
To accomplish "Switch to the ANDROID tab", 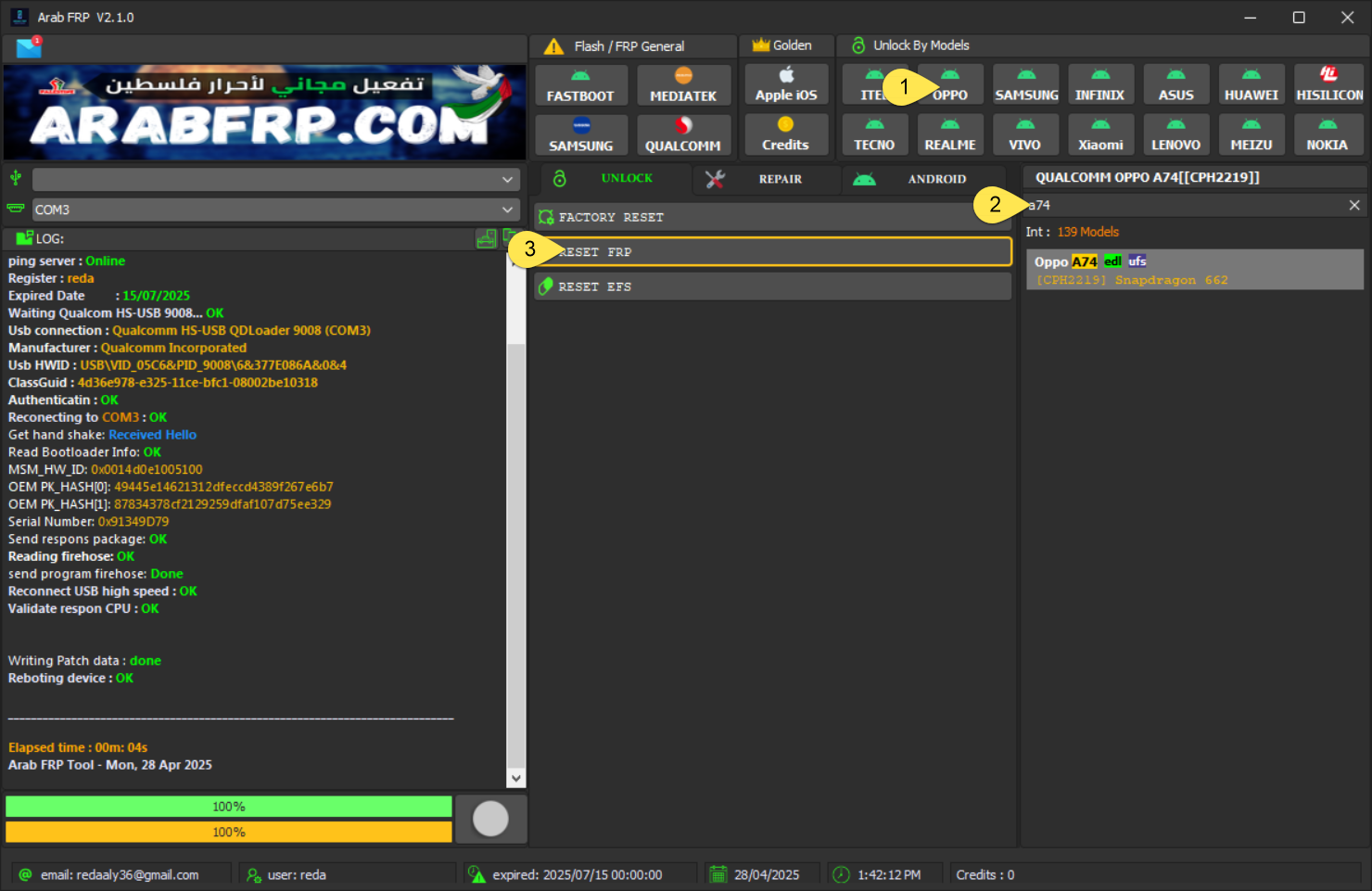I will 923,179.
